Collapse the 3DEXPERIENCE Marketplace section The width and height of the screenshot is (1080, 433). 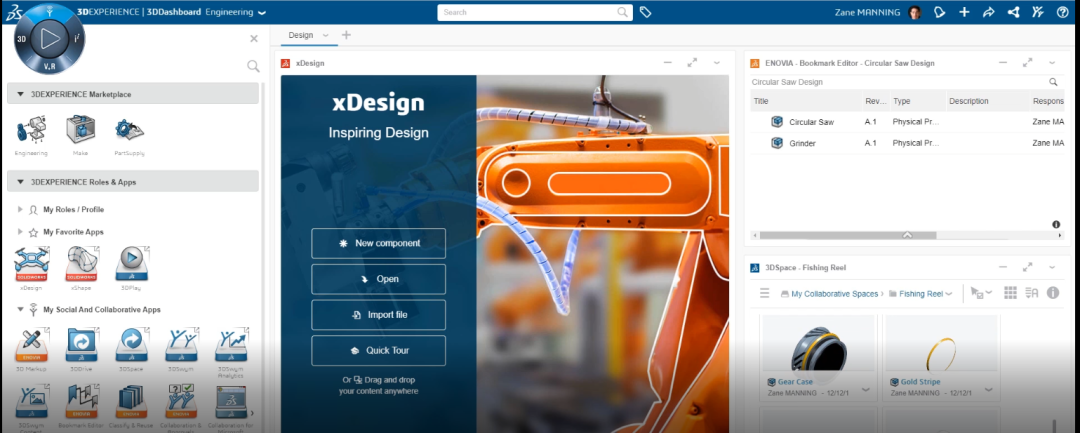[20, 94]
